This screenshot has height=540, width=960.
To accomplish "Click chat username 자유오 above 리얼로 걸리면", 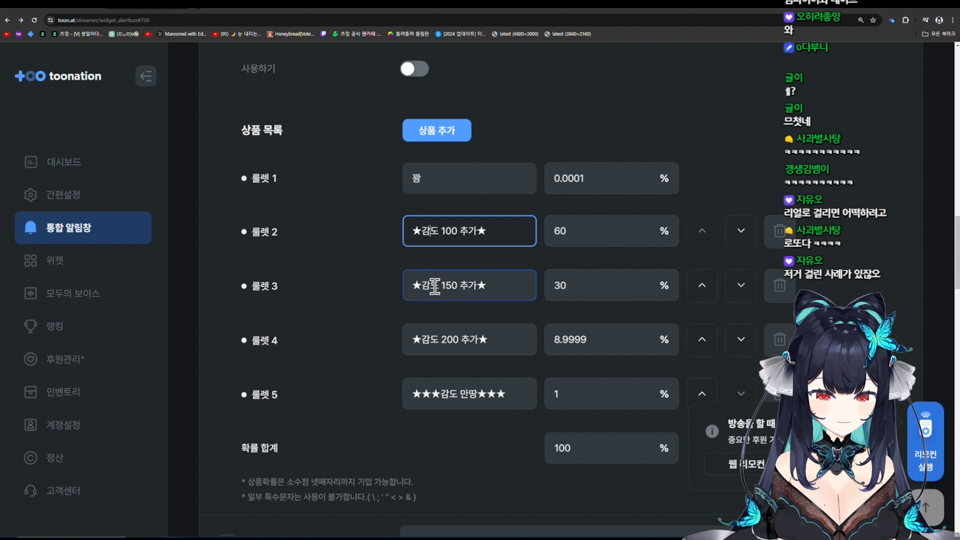I will [x=809, y=200].
